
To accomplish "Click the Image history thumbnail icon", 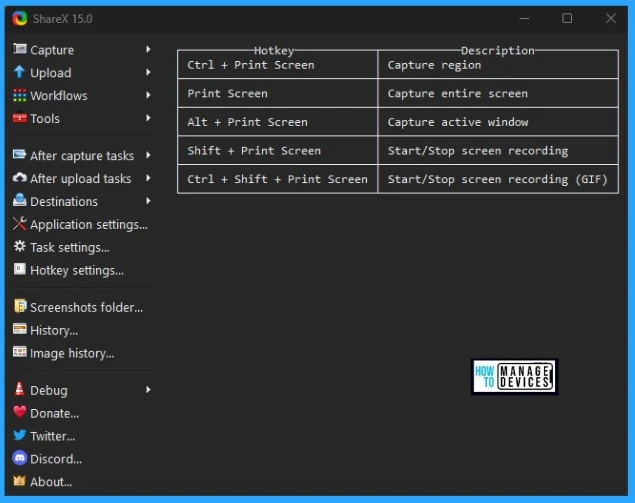I will pos(19,352).
